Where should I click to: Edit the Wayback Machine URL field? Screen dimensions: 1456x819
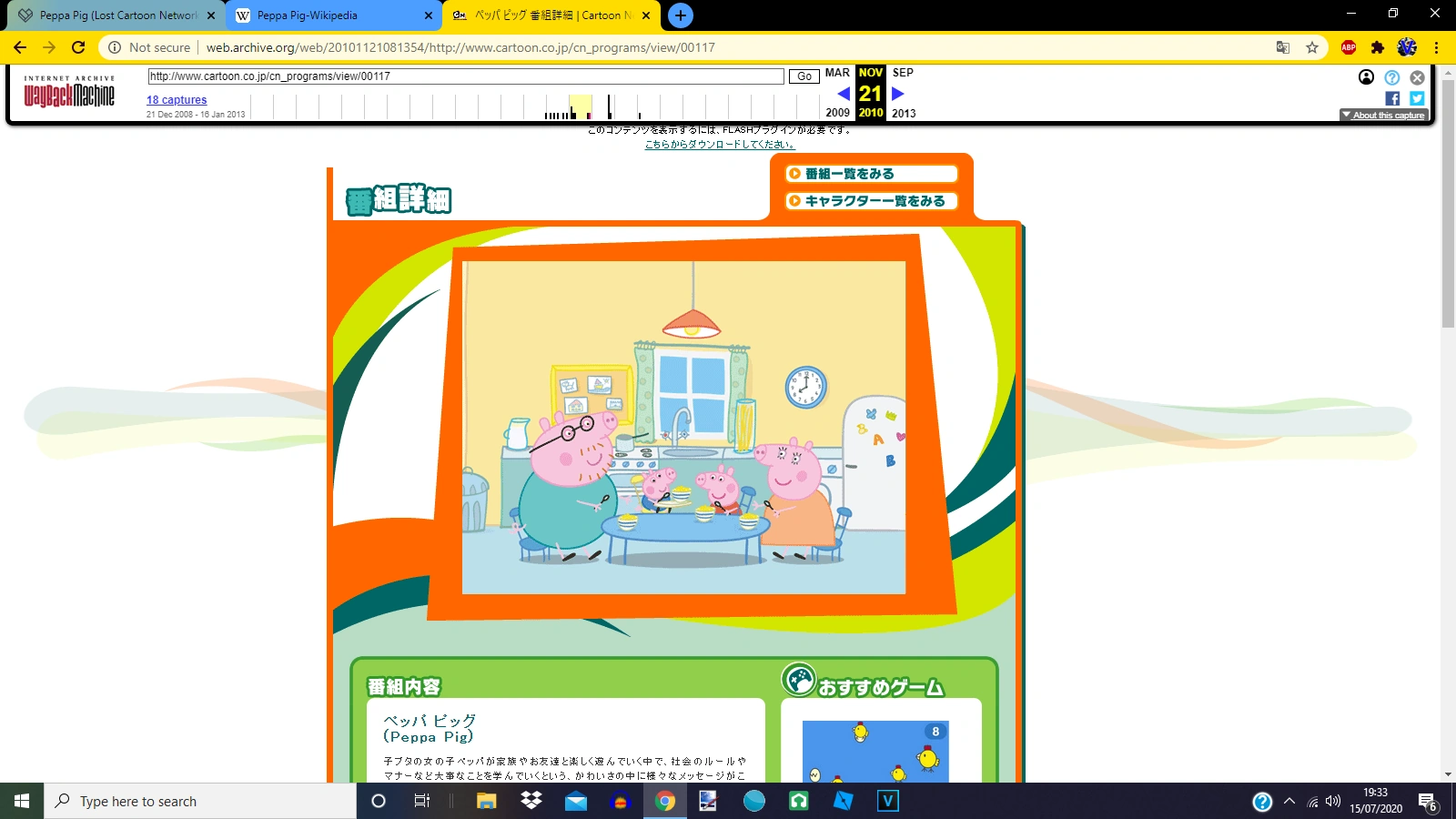click(x=466, y=76)
